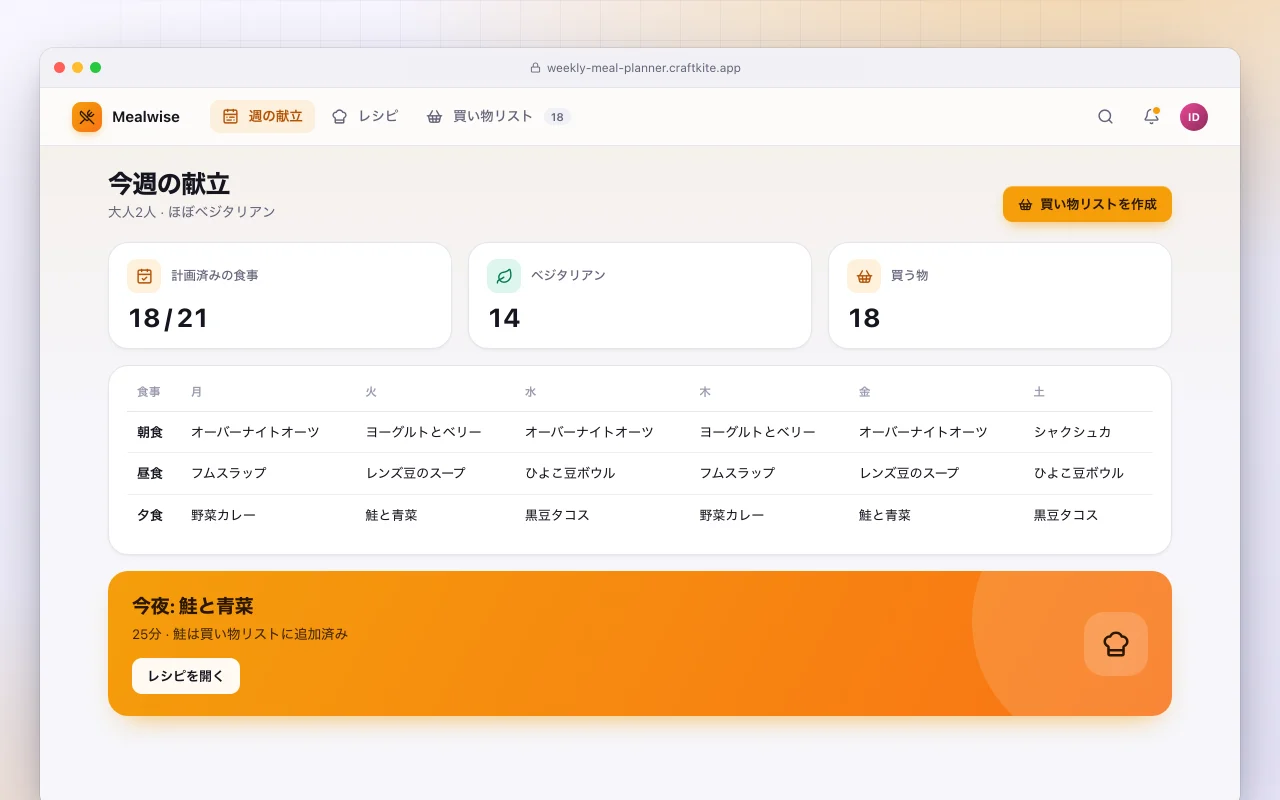Select Thursday dinner 野菜カレー

732,515
